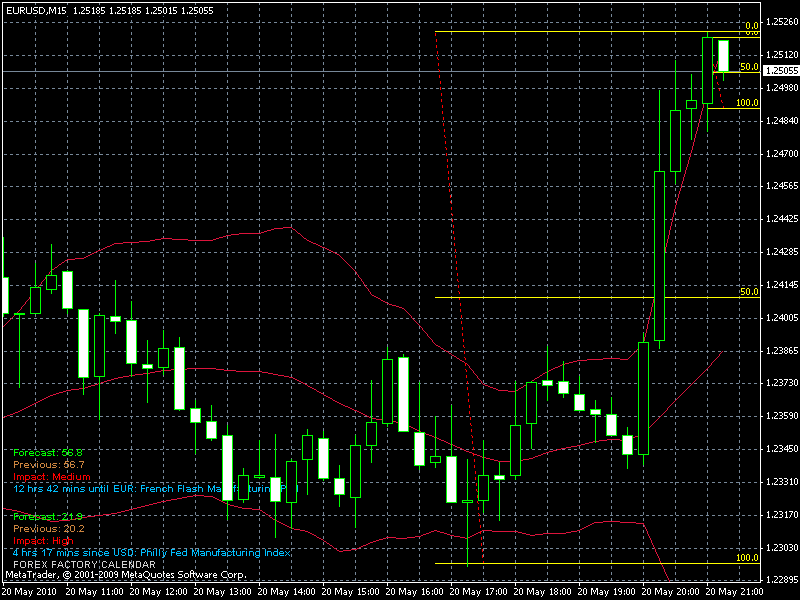Click the '20 May 16:00' time label
Viewport: 800px width, 600px height.
click(x=414, y=592)
